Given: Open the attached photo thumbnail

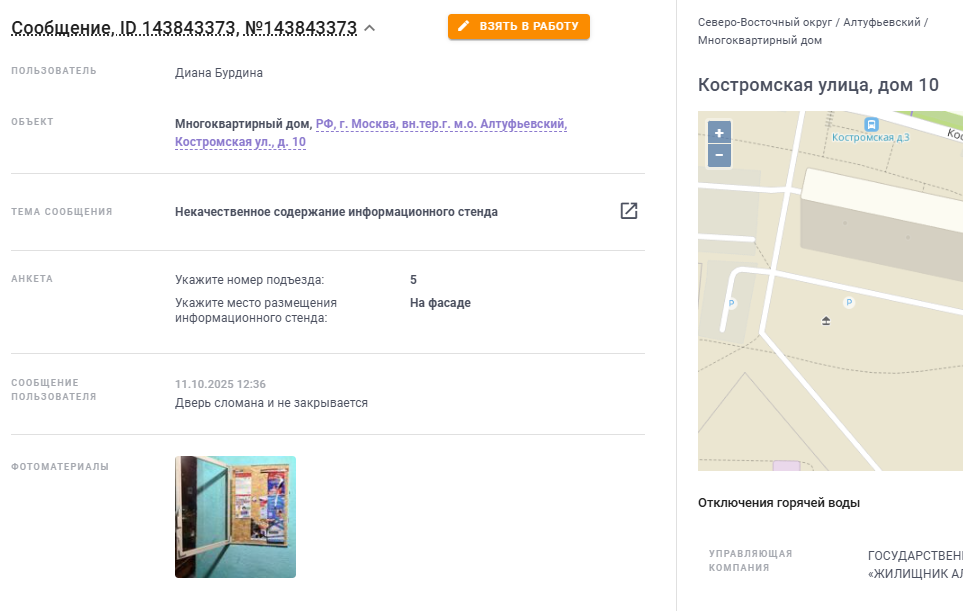Looking at the screenshot, I should [235, 517].
